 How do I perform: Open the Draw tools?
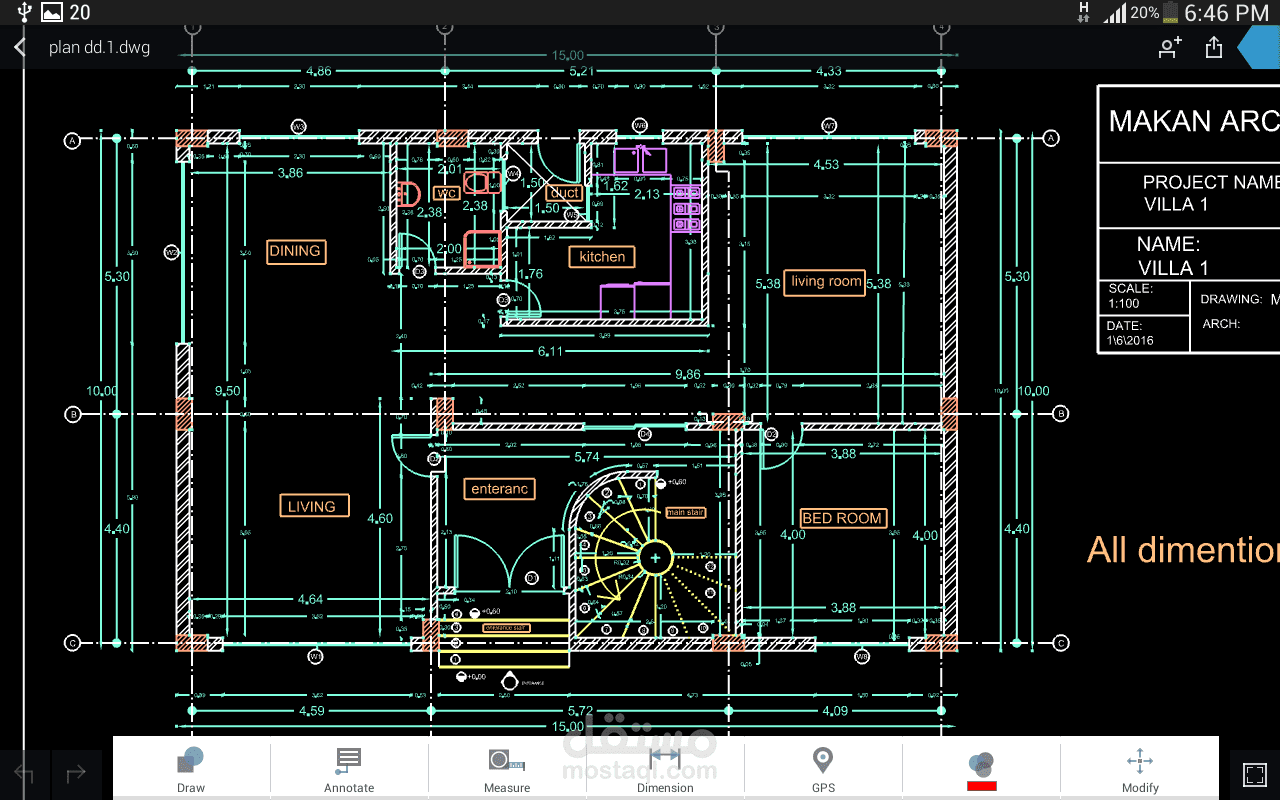tap(191, 770)
